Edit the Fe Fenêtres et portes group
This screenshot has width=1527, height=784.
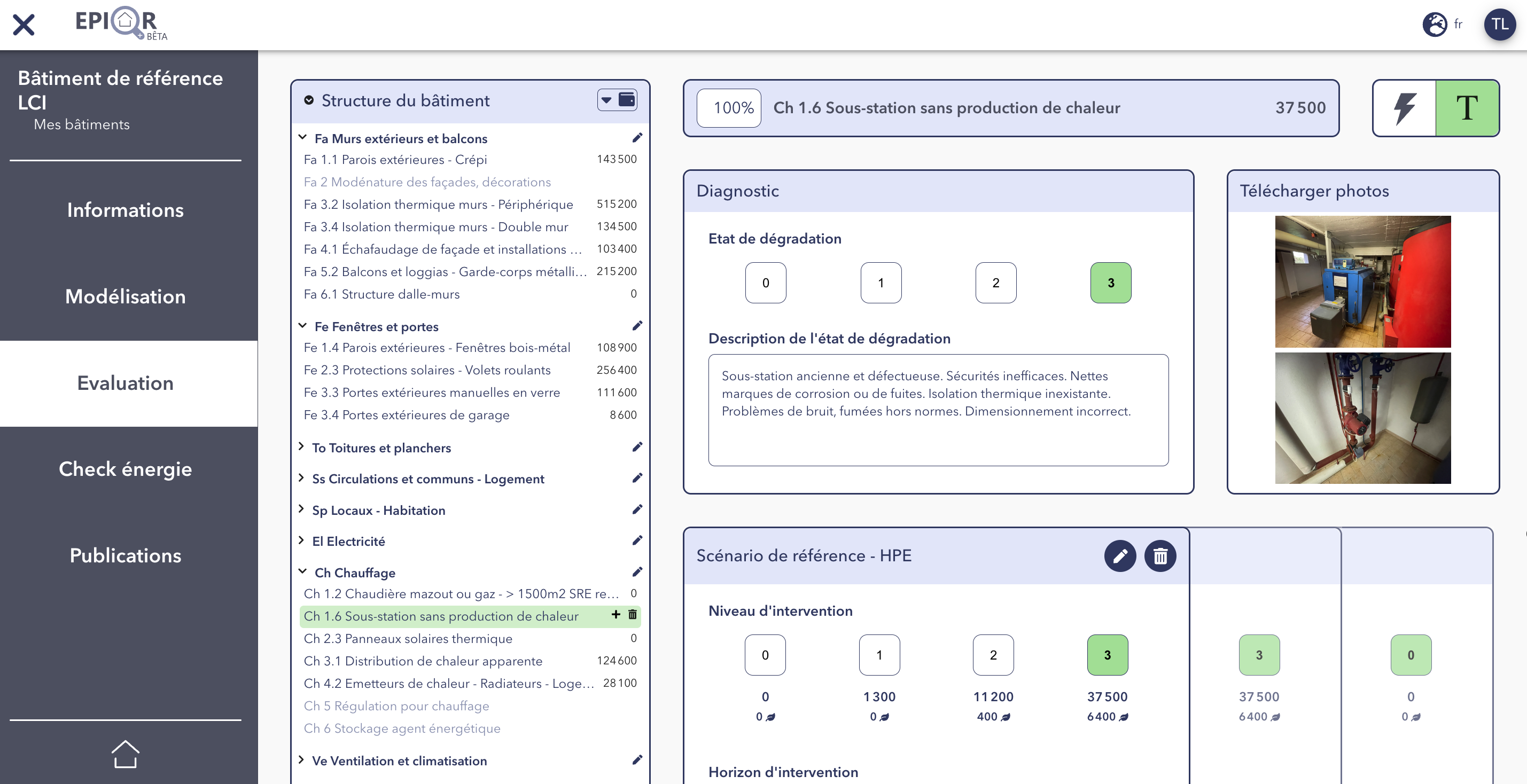point(637,325)
